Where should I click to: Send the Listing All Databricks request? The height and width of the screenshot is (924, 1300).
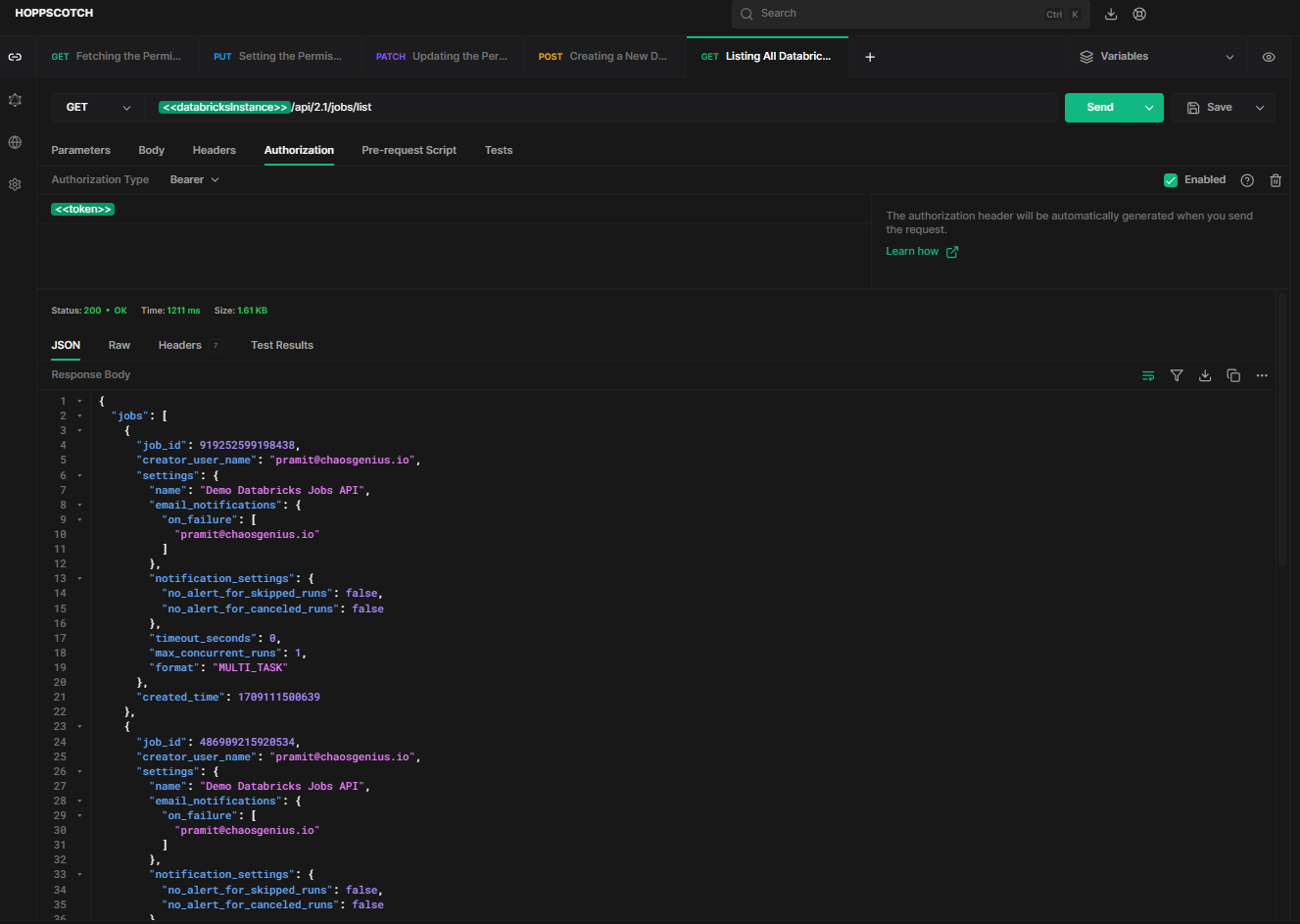point(1099,107)
